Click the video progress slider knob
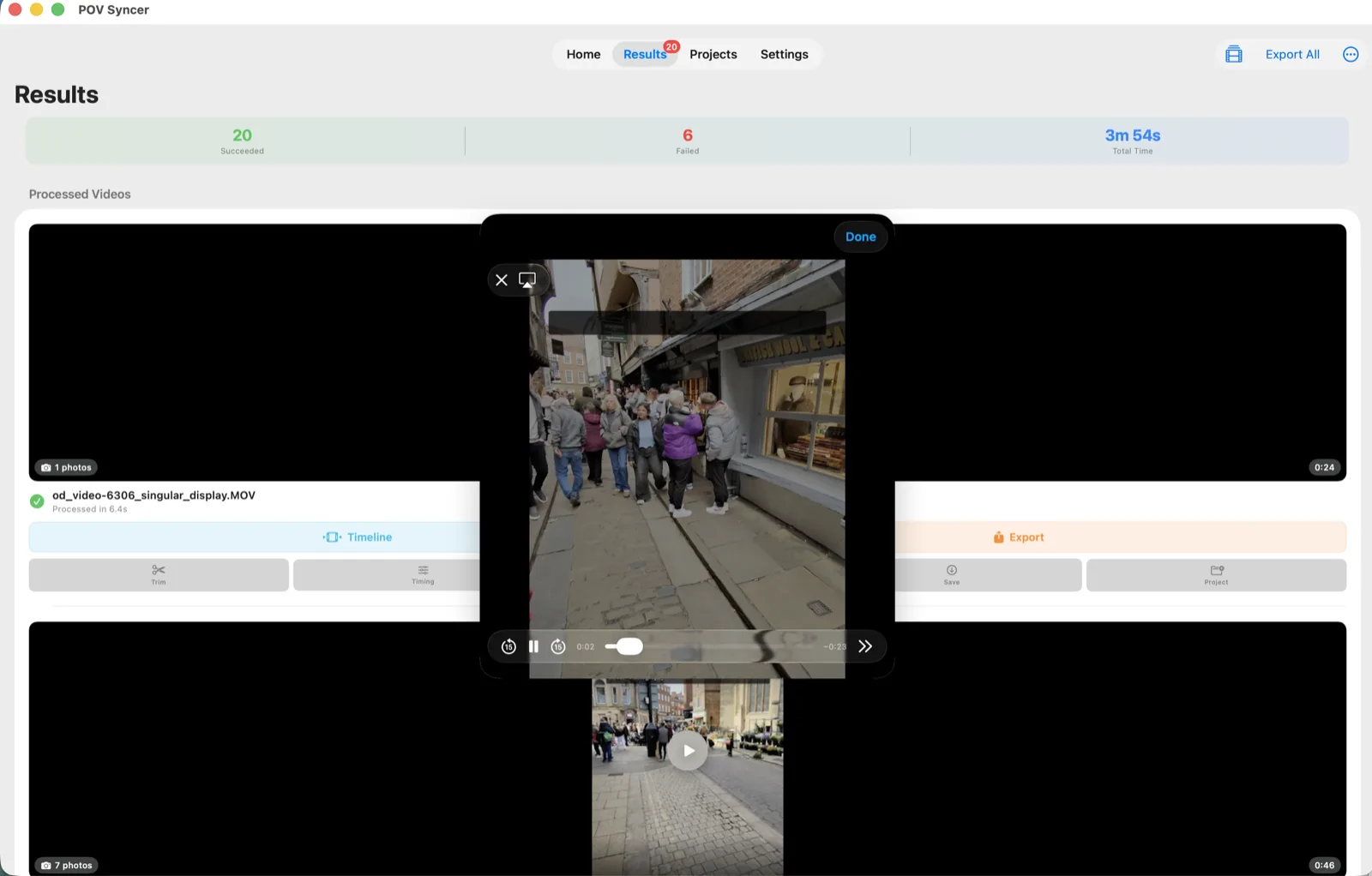 [x=629, y=646]
